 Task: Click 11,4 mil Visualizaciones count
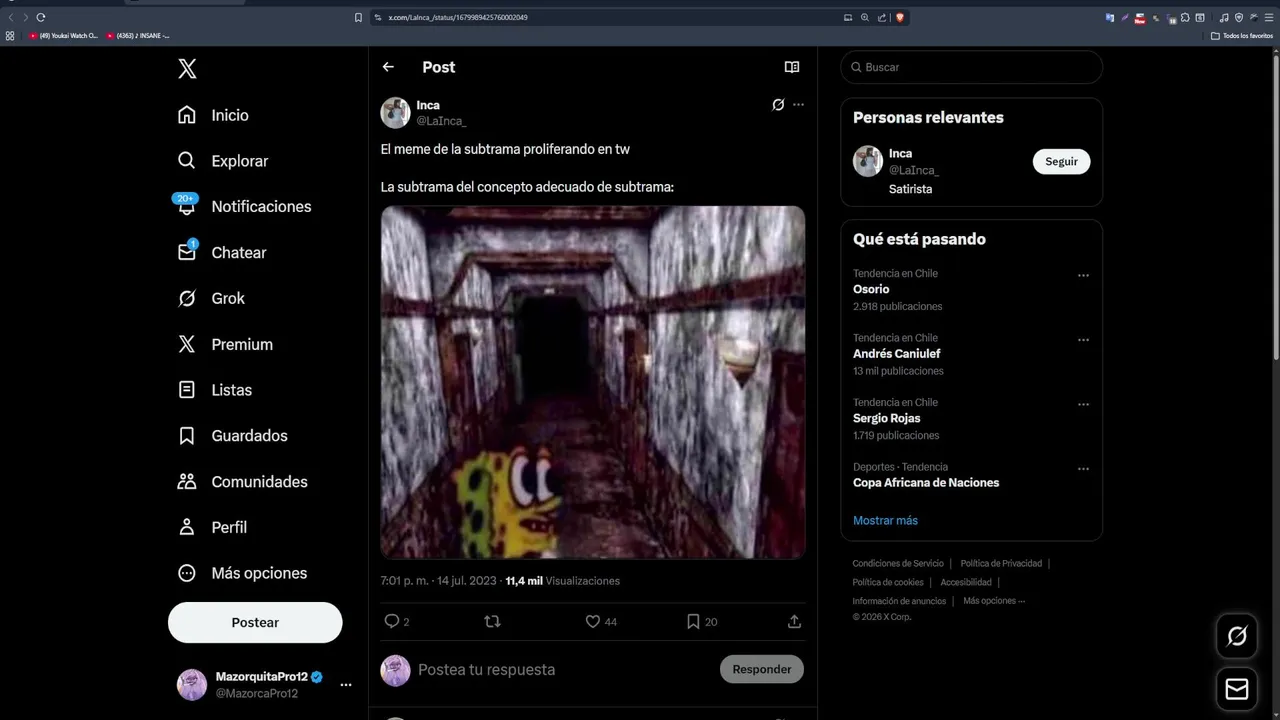(563, 581)
